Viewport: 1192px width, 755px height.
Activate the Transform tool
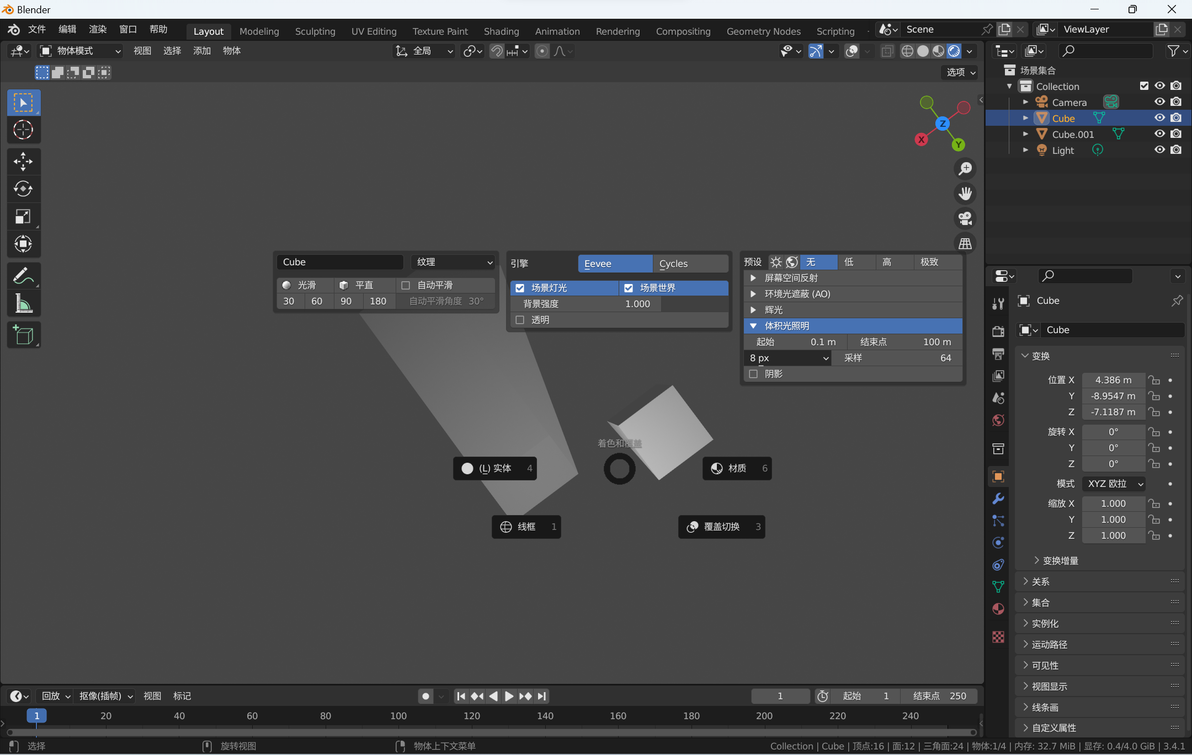coord(23,244)
